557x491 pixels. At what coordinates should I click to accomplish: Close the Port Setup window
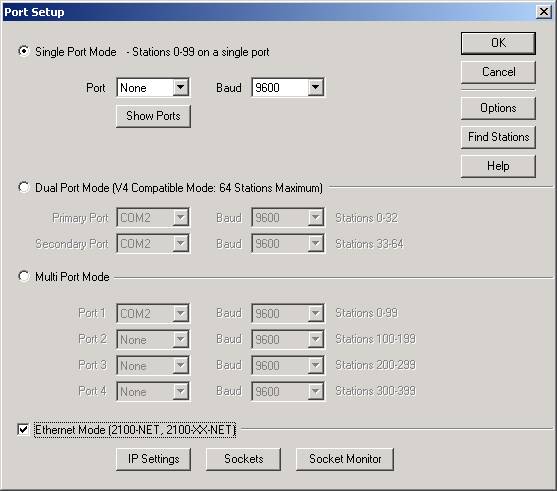coord(544,12)
